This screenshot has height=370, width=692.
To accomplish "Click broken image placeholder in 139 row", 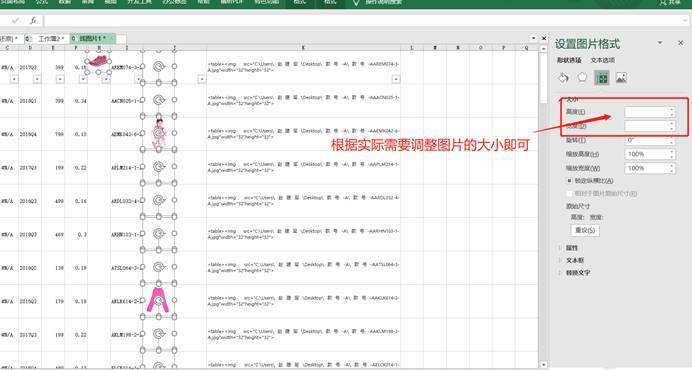I will tap(158, 267).
